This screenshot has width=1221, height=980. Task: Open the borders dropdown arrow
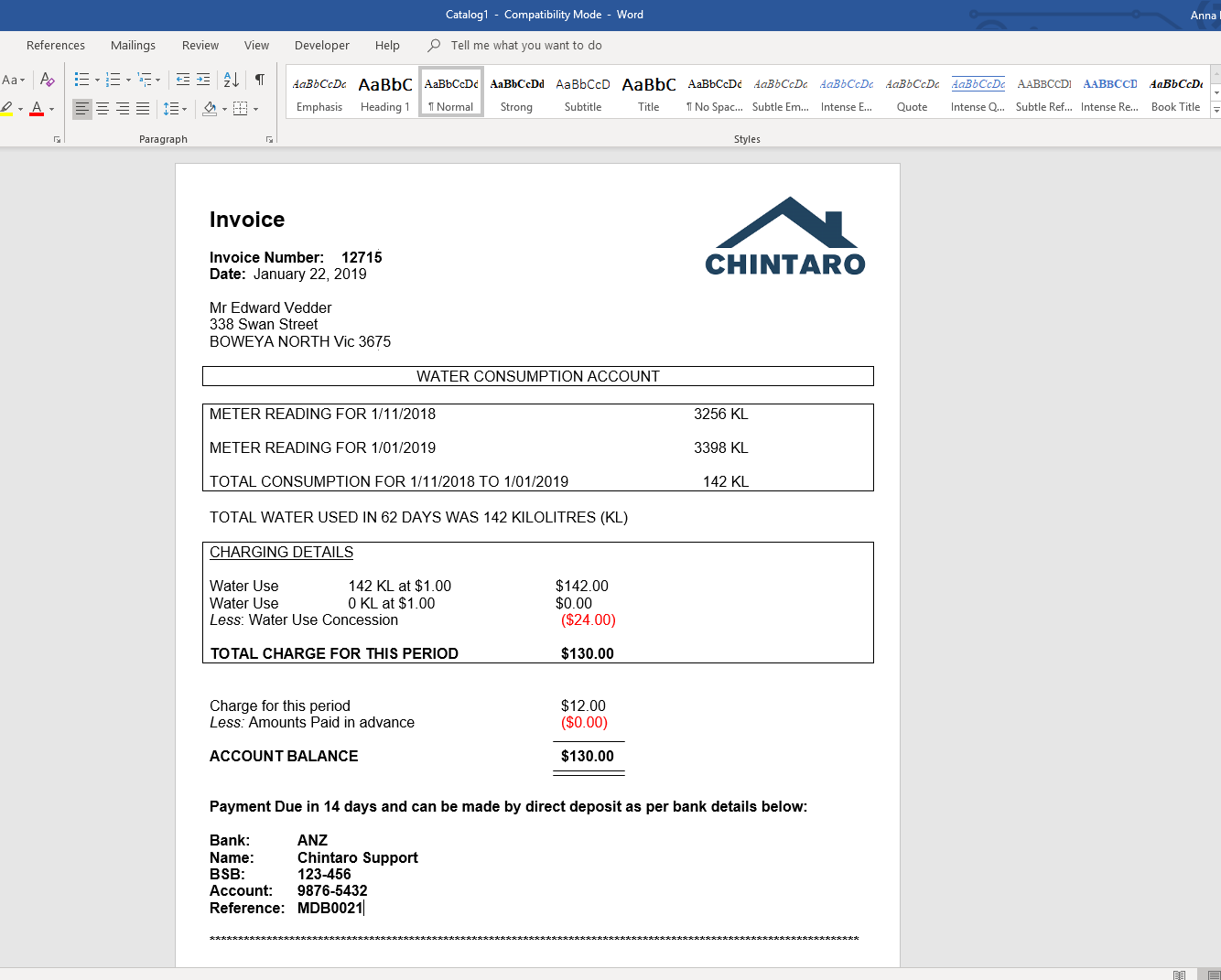tap(255, 109)
